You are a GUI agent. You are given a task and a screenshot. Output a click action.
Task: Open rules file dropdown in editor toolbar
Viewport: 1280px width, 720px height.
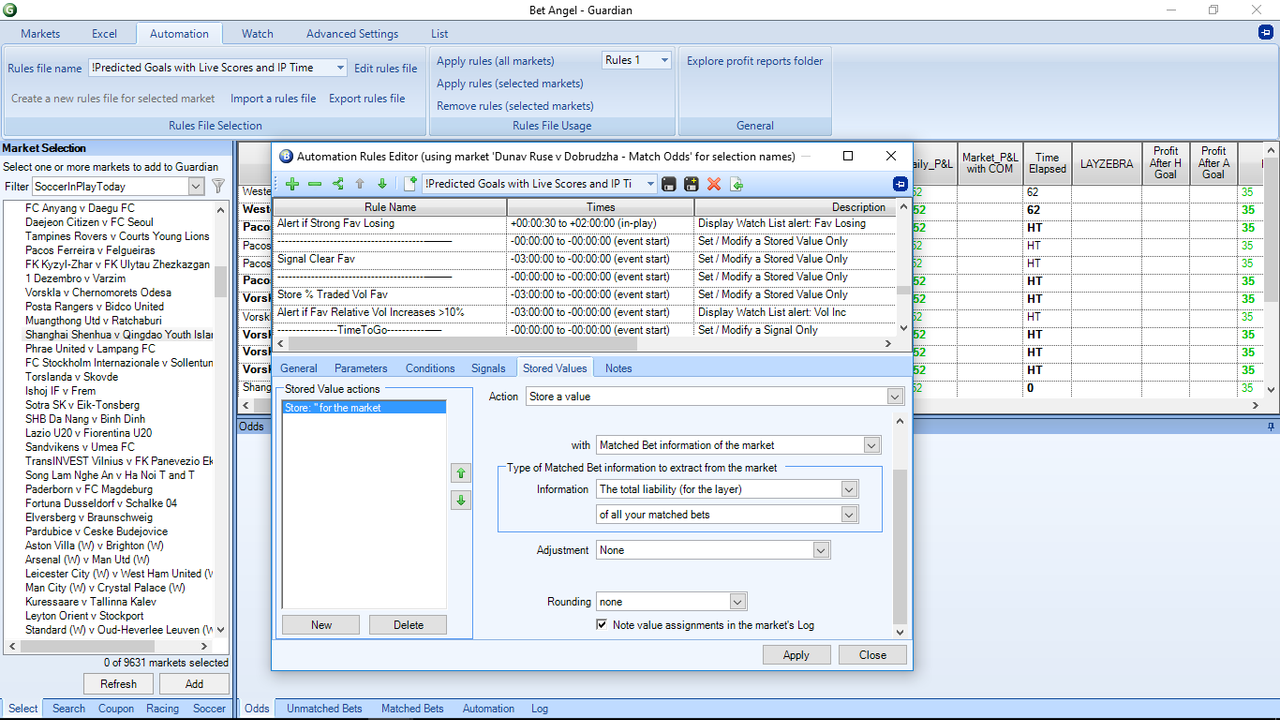pyautogui.click(x=651, y=184)
